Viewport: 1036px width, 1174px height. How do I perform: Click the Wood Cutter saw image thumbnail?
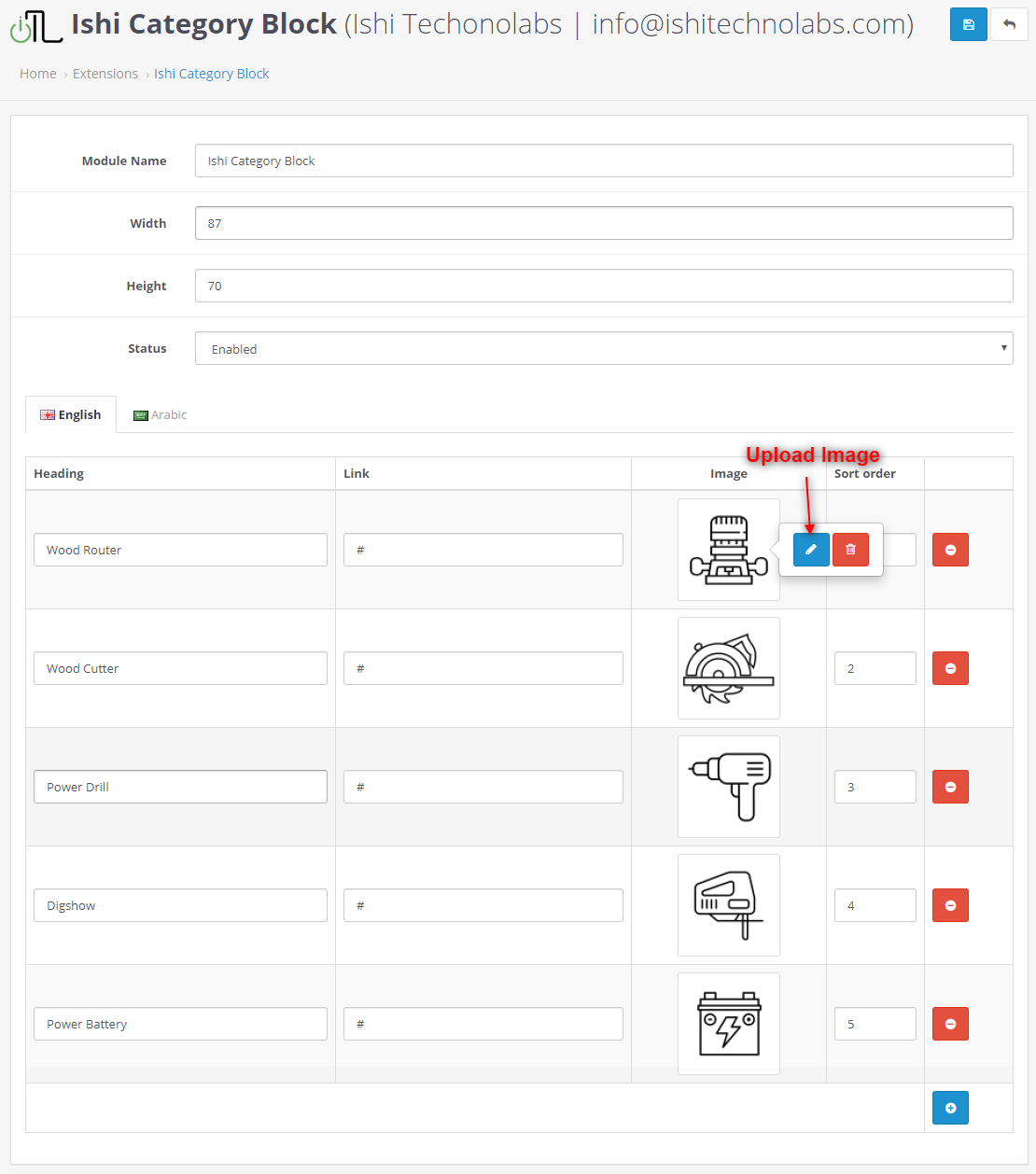click(728, 668)
